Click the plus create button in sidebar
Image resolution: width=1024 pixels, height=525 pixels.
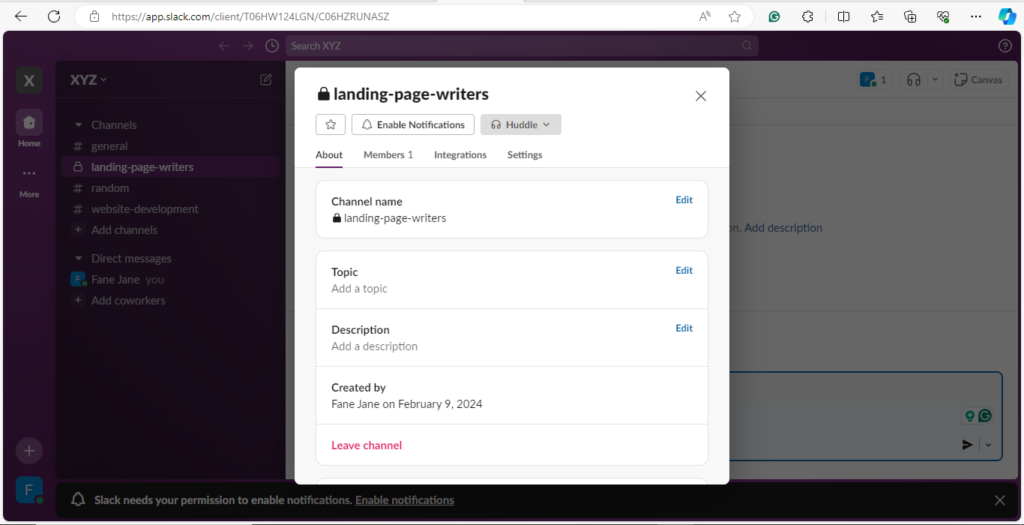pos(29,451)
